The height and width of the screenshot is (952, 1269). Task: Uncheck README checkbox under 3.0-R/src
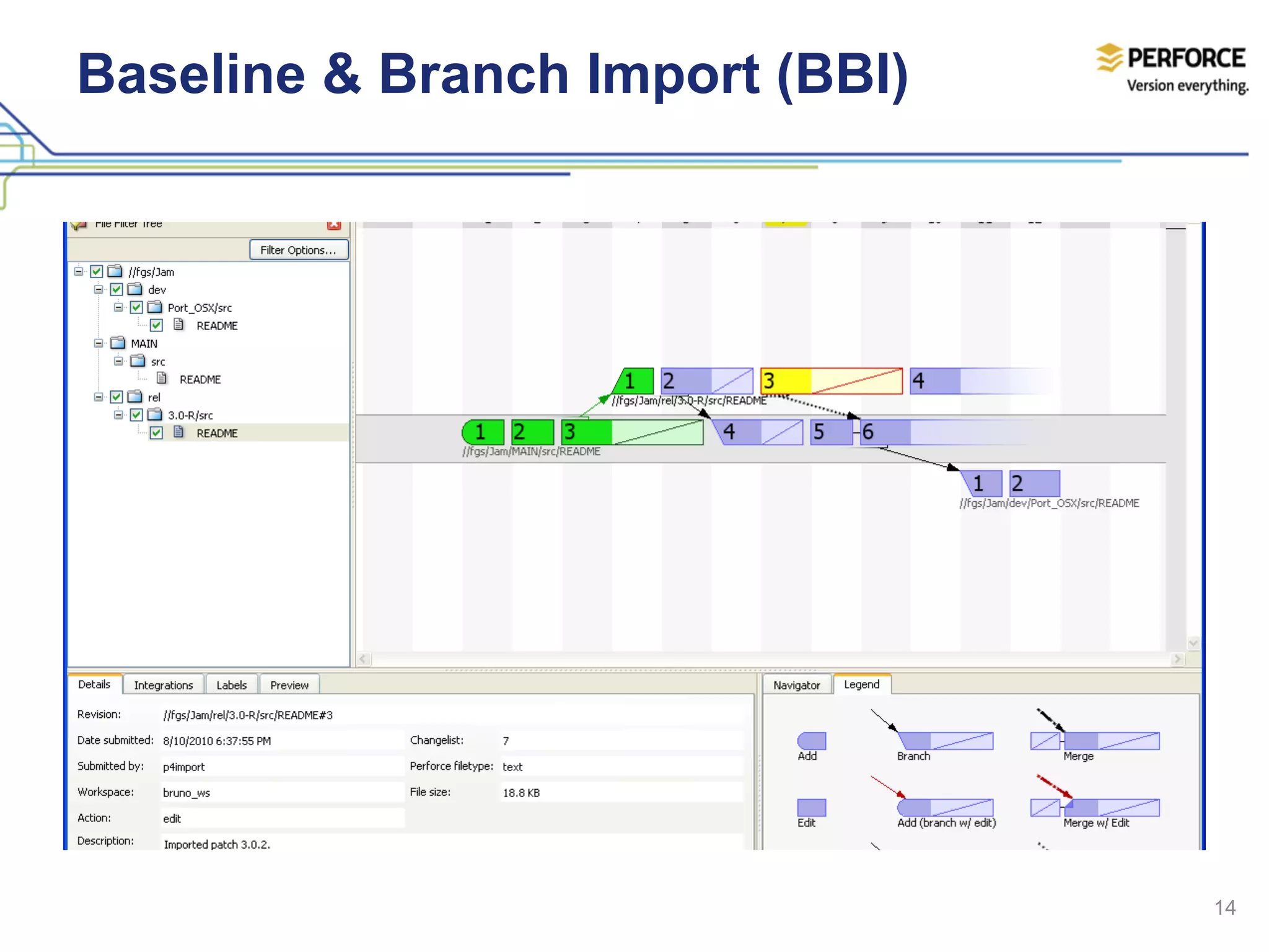click(x=156, y=433)
